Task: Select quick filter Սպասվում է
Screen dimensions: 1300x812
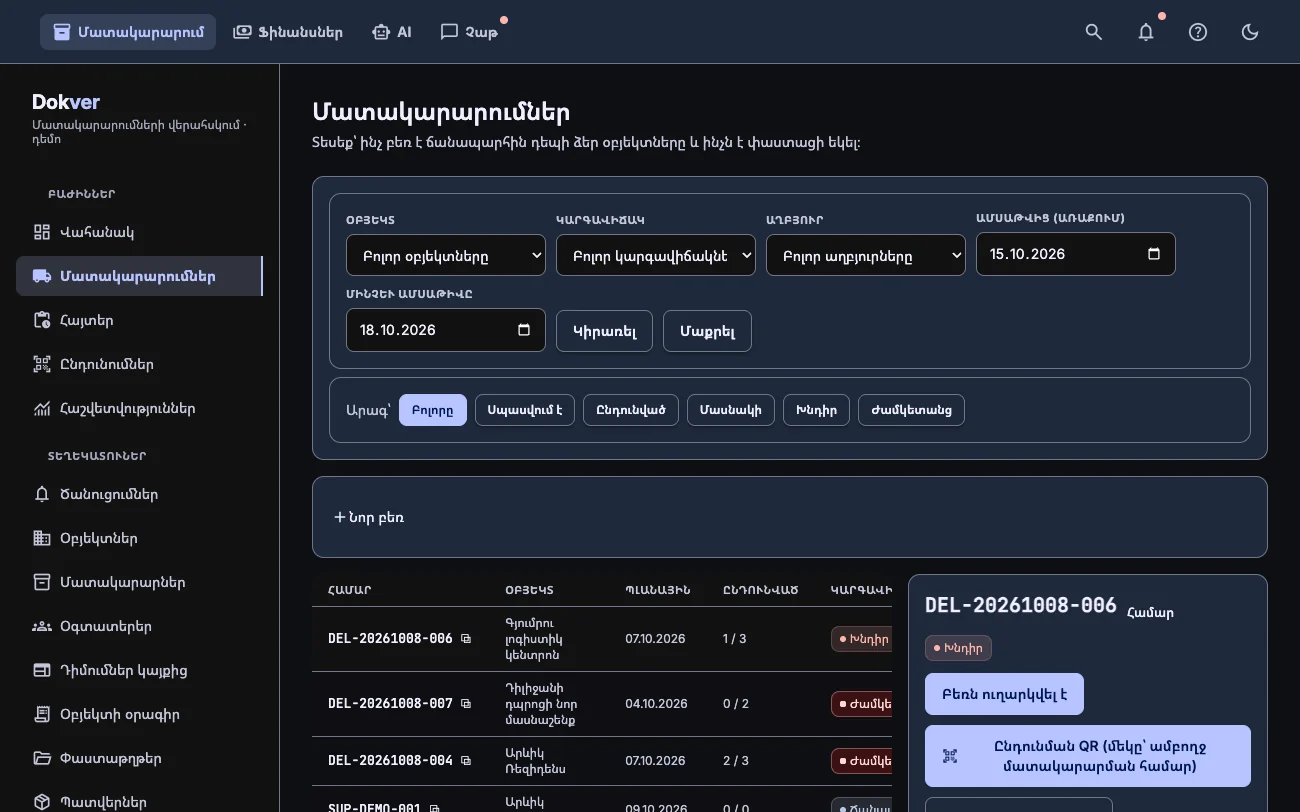Action: 525,410
